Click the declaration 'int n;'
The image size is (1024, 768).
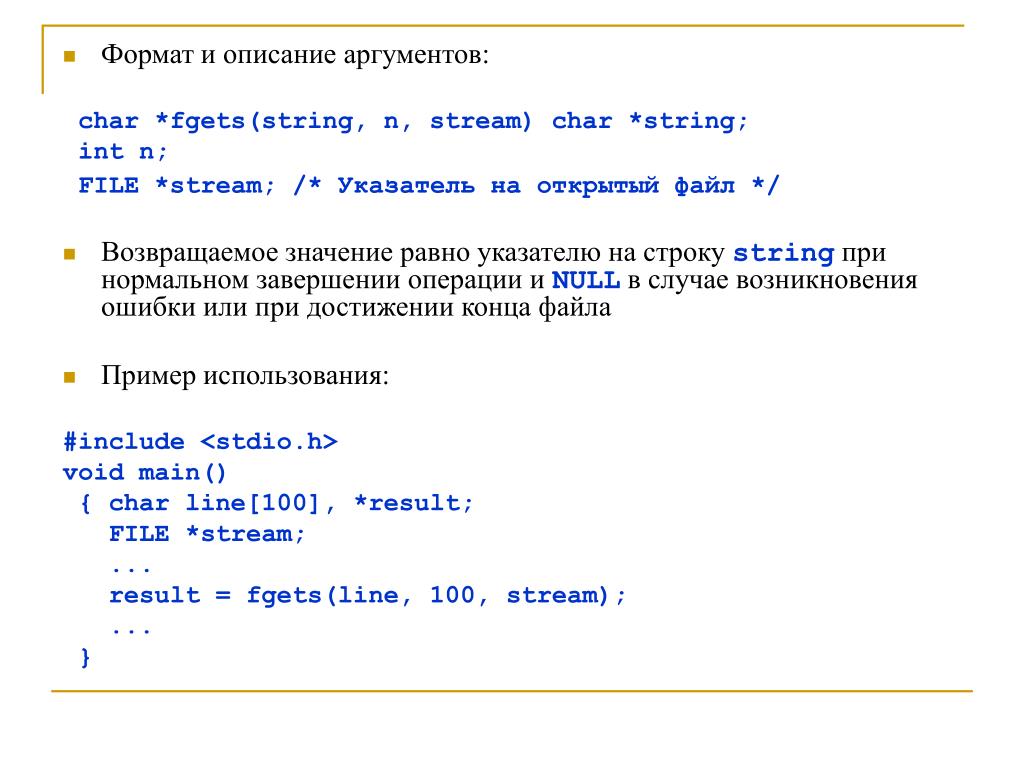[123, 152]
